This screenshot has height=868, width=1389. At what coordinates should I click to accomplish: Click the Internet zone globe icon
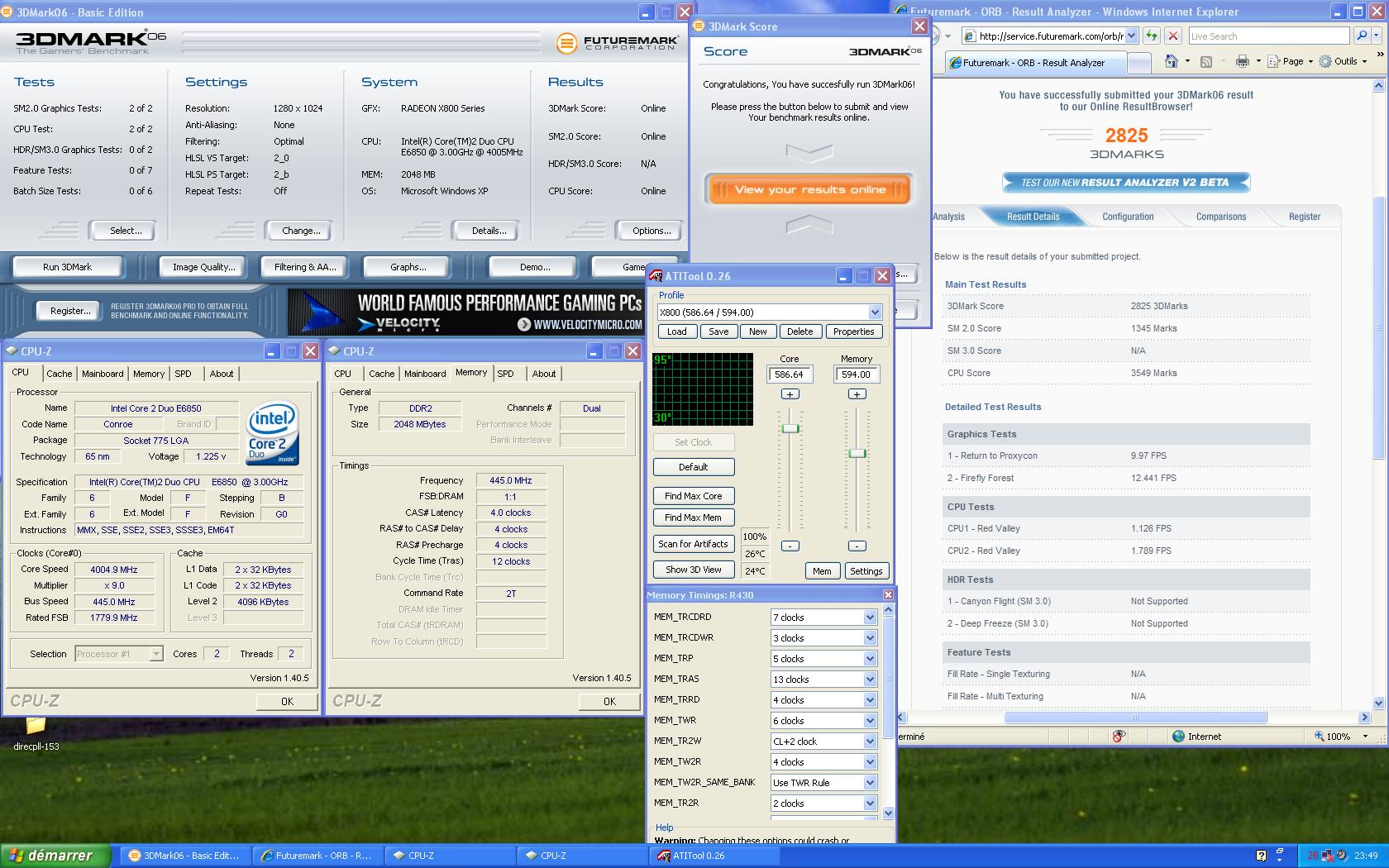pos(1178,736)
